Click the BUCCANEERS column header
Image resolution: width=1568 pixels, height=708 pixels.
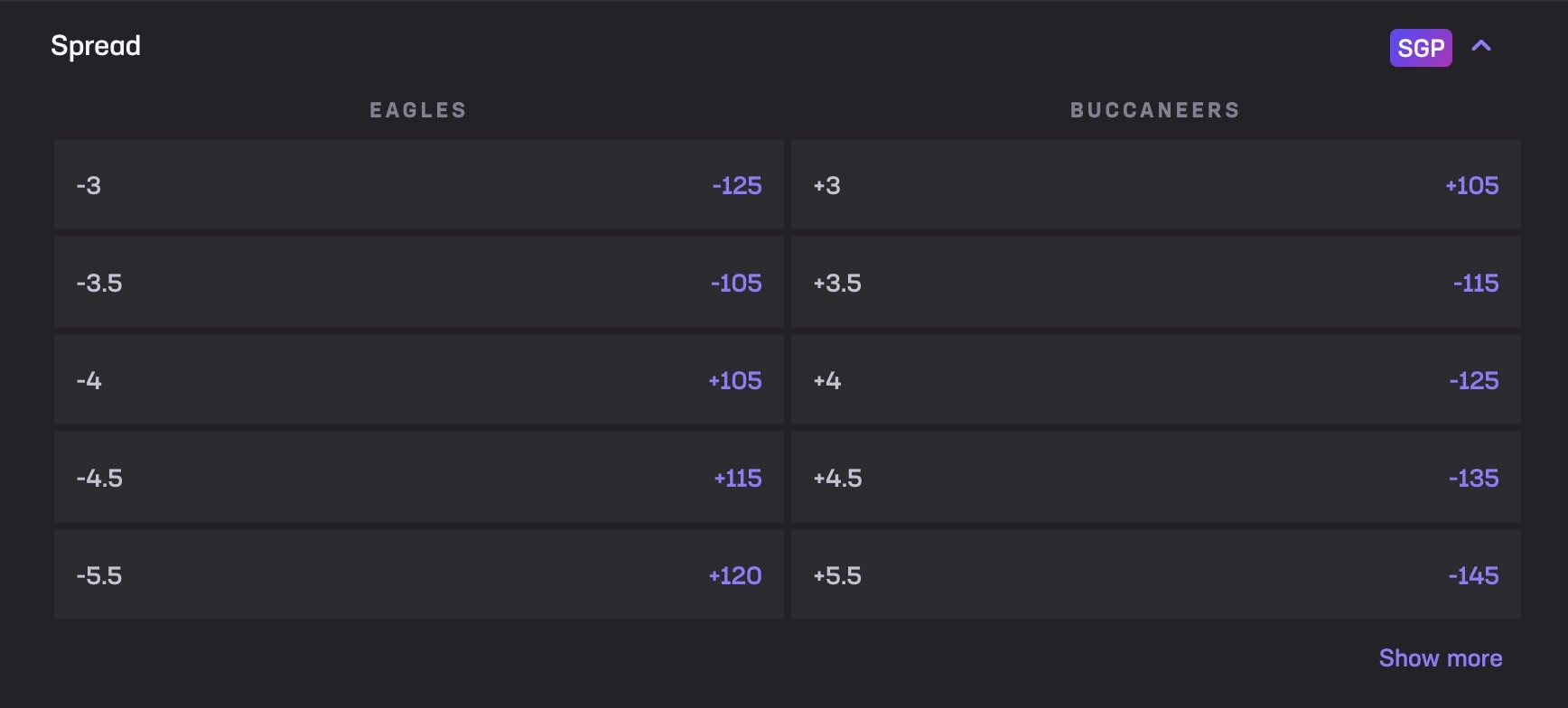[x=1154, y=110]
